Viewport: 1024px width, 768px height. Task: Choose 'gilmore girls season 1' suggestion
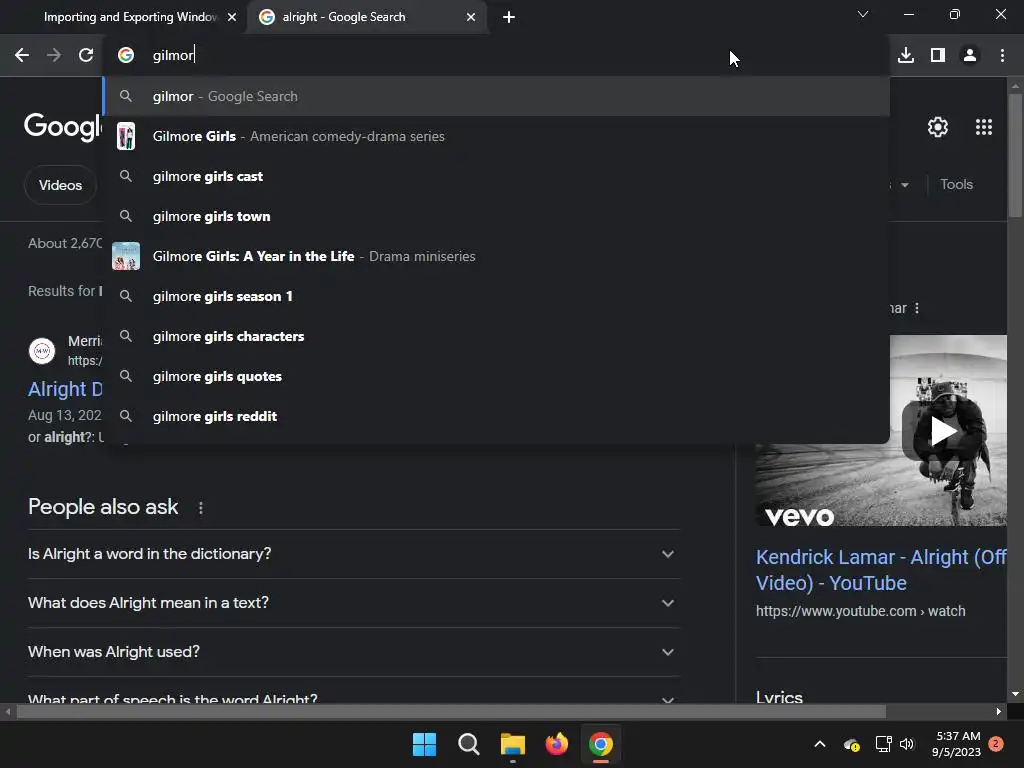point(496,296)
